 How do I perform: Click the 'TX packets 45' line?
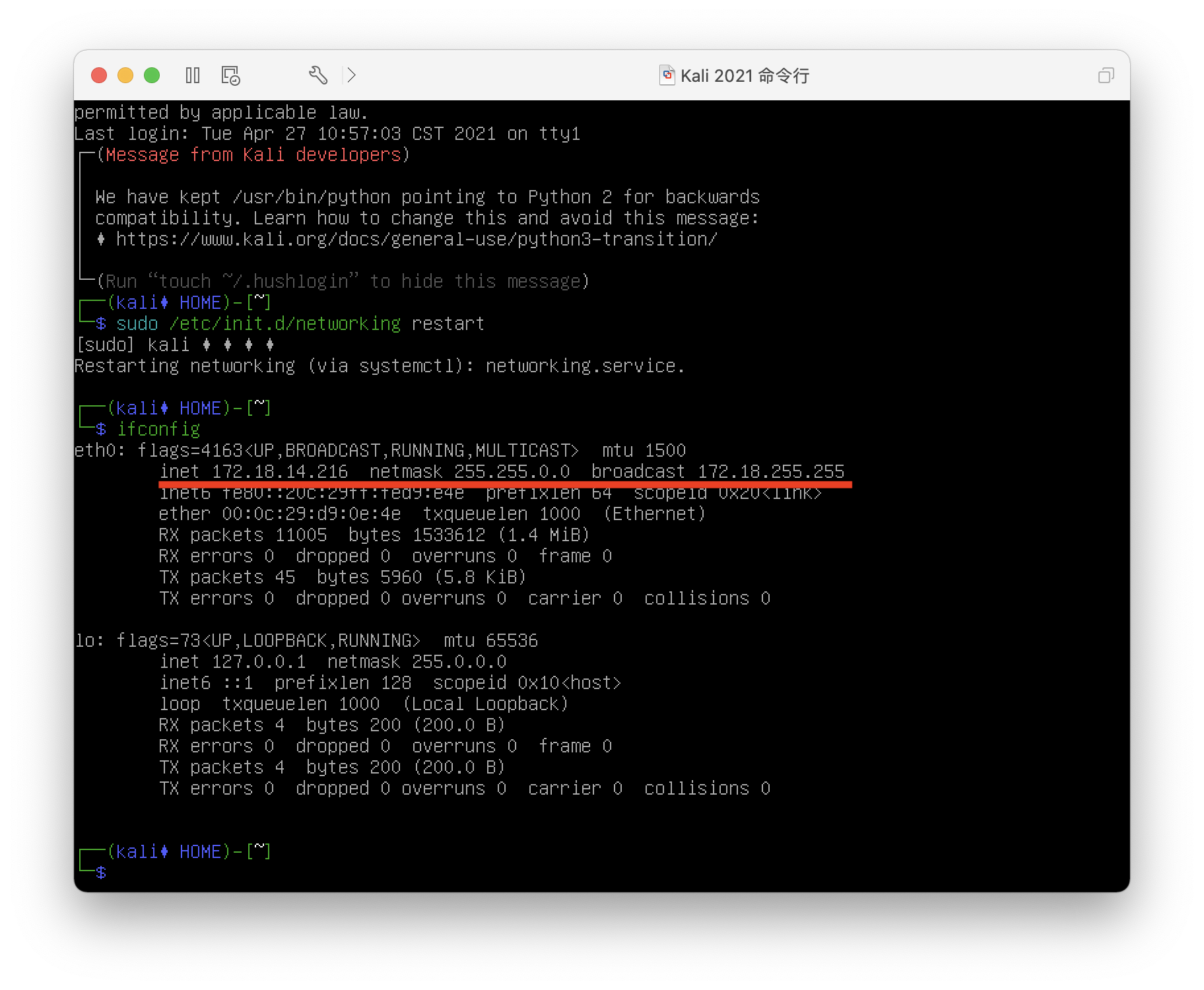[x=343, y=577]
